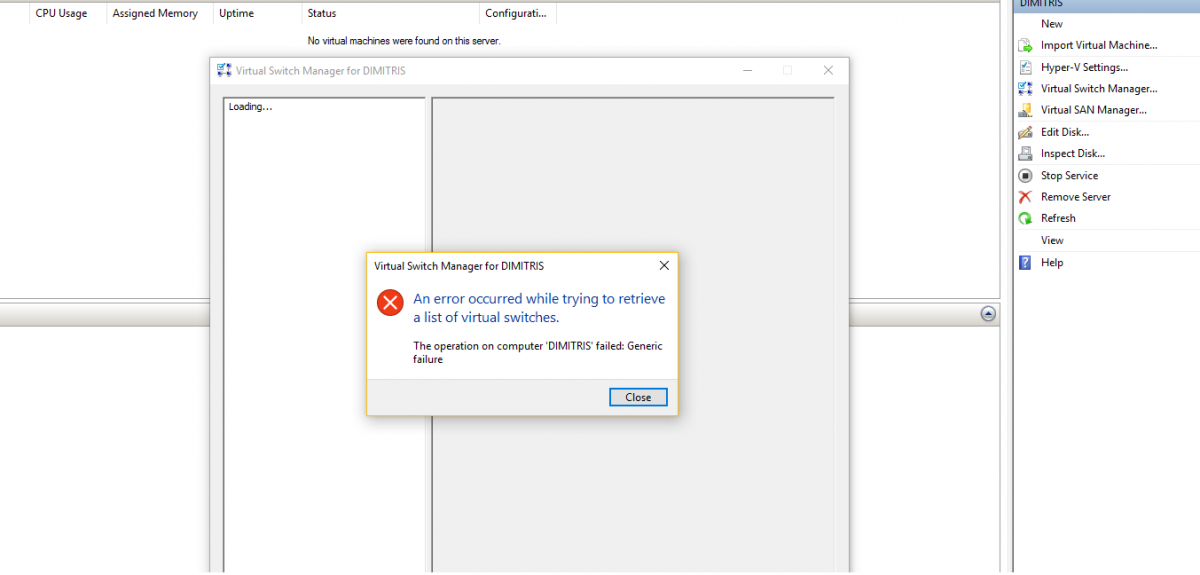The height and width of the screenshot is (575, 1200).
Task: Click the red error icon in dialog
Action: (x=390, y=302)
